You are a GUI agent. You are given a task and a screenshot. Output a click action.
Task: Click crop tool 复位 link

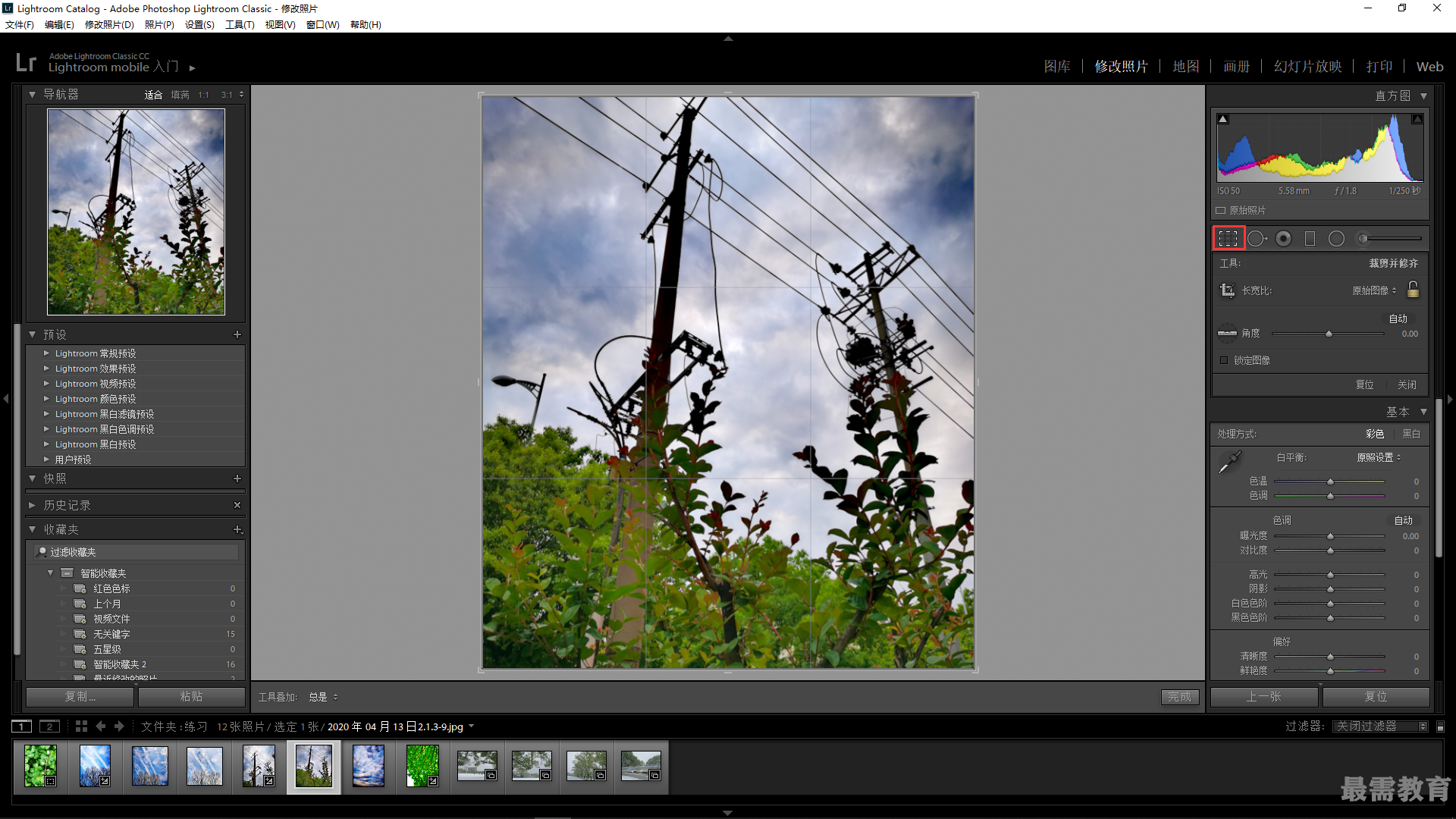click(x=1364, y=385)
